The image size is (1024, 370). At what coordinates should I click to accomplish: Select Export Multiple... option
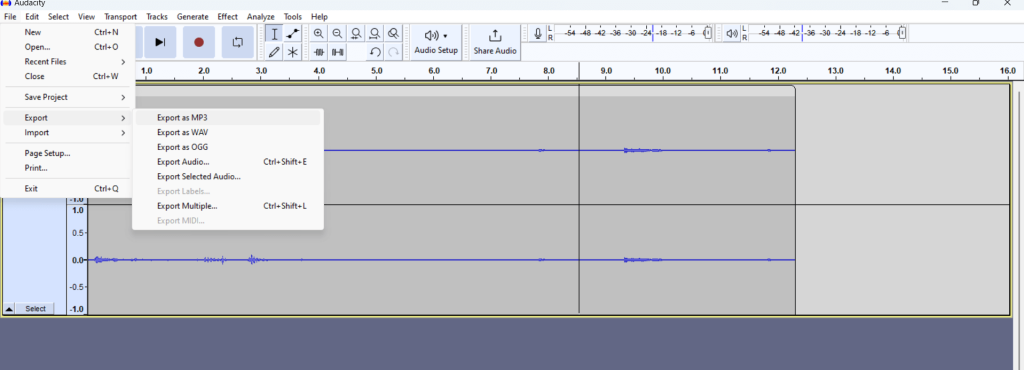click(228, 206)
